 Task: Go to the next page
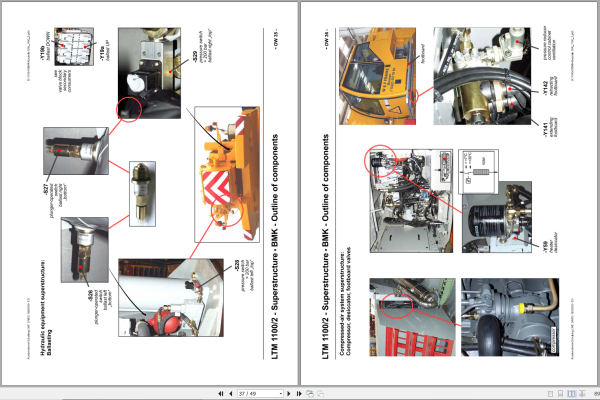(289, 393)
